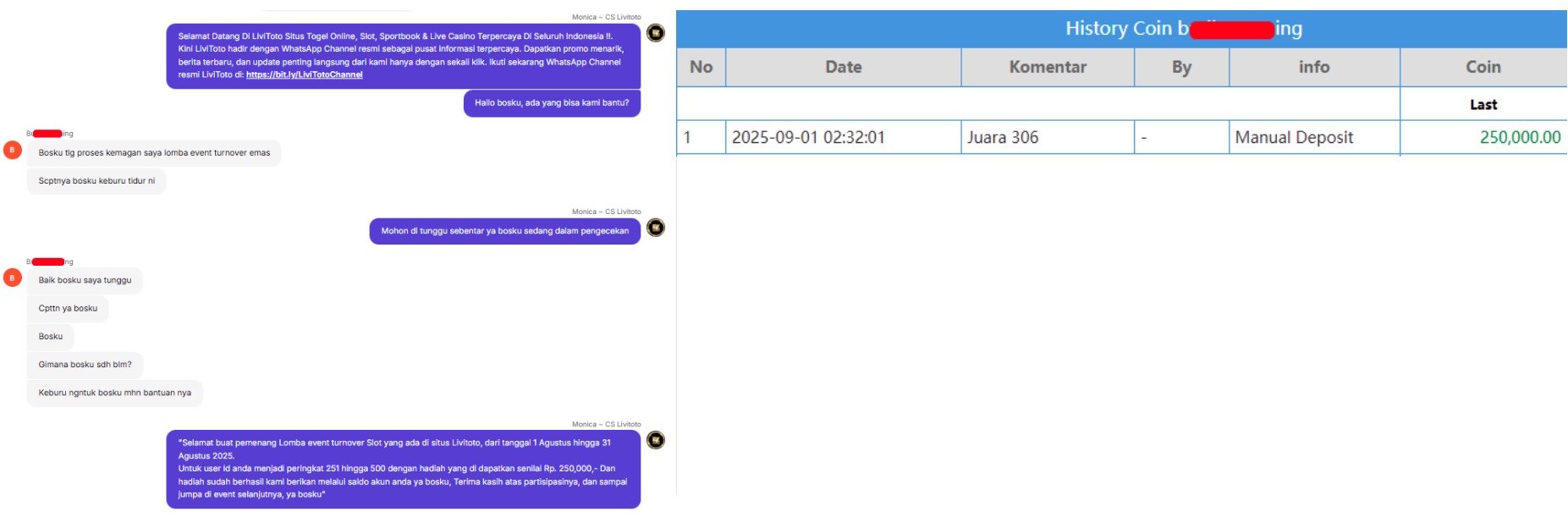Select the 'Bosku tlg proses kemagan' message
This screenshot has height=517, width=1568.
(154, 153)
